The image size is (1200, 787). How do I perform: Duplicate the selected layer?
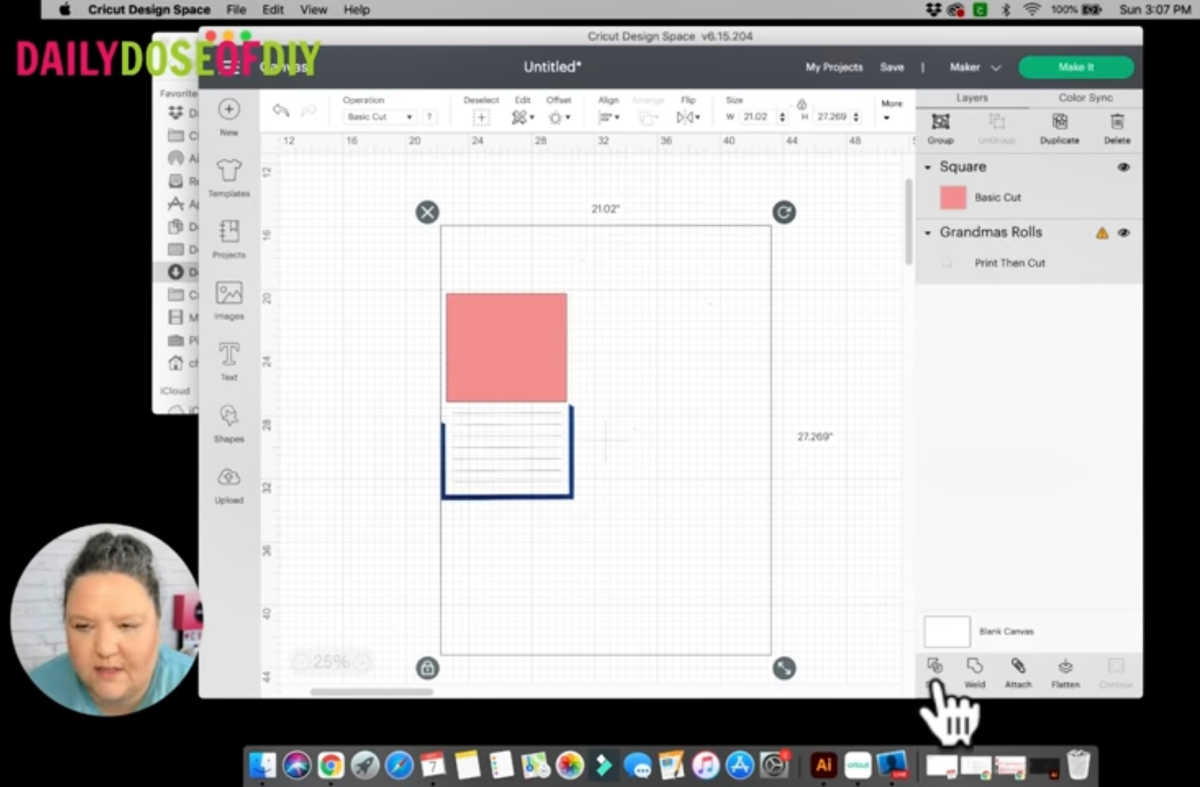pos(1059,127)
